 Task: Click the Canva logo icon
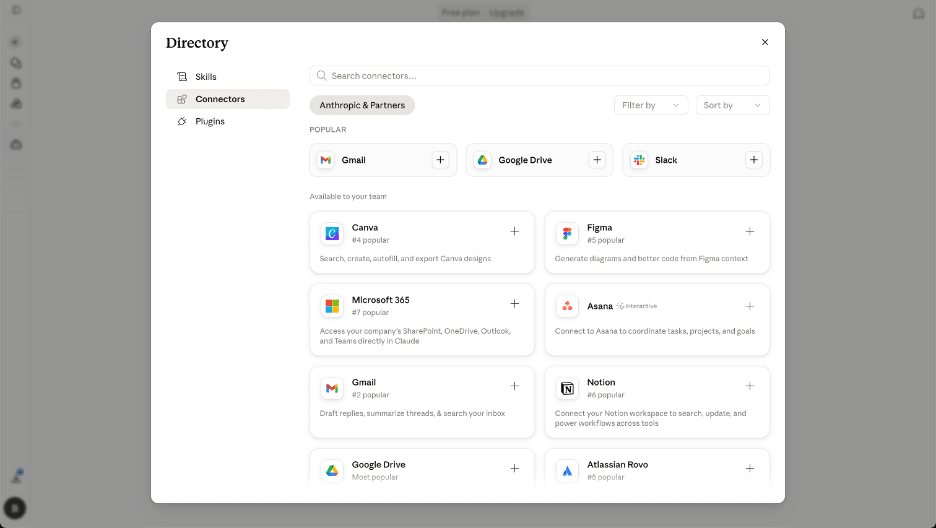[332, 233]
